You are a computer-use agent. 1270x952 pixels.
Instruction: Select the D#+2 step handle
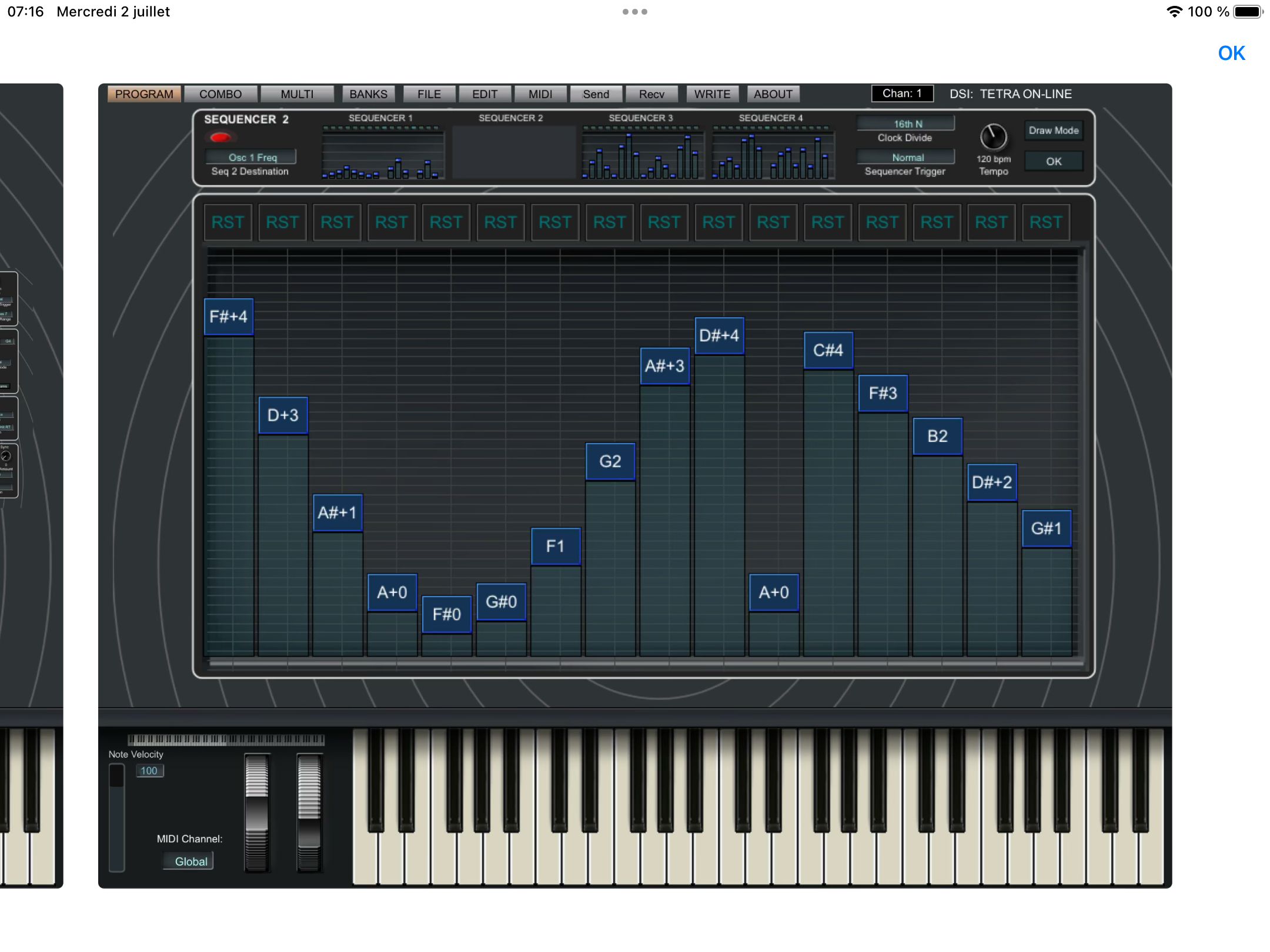point(992,482)
